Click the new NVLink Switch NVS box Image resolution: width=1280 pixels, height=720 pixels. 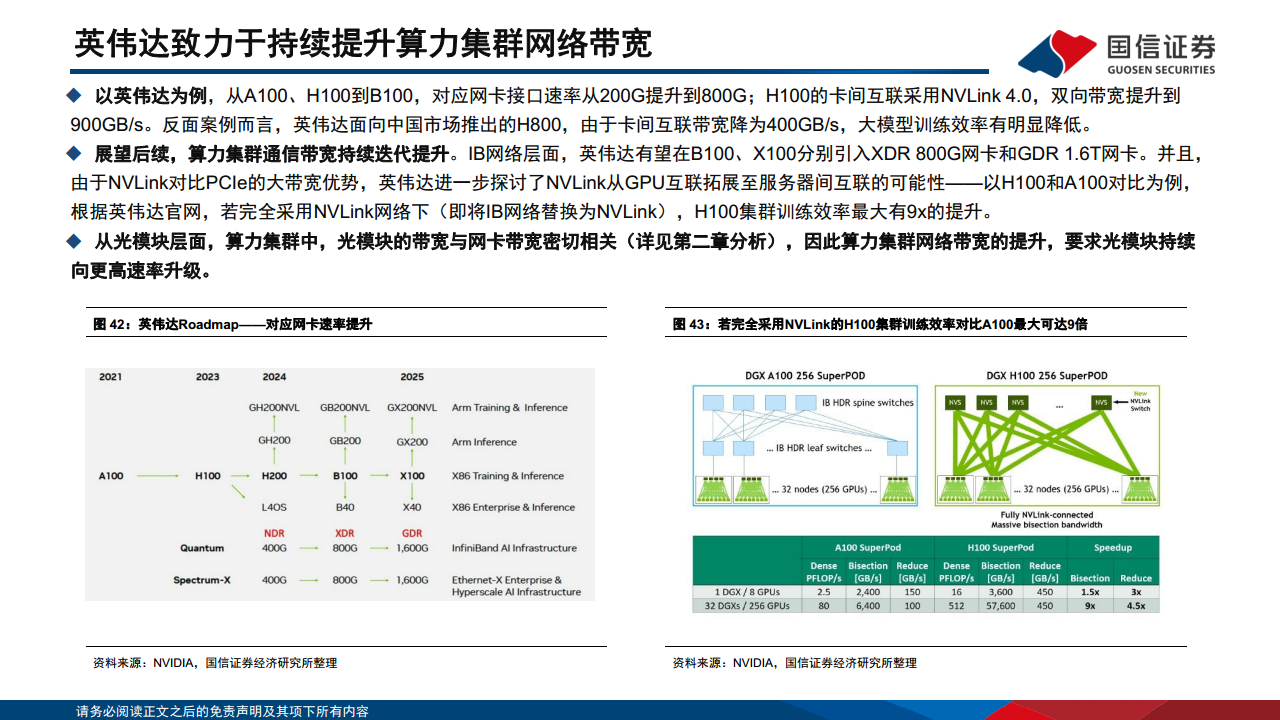tap(1099, 403)
